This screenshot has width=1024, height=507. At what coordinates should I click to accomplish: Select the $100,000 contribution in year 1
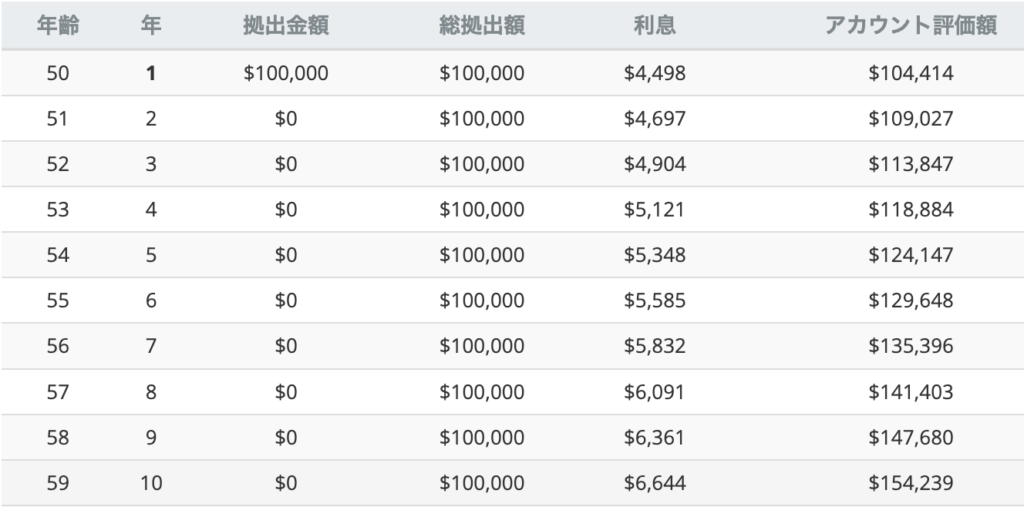(x=285, y=73)
